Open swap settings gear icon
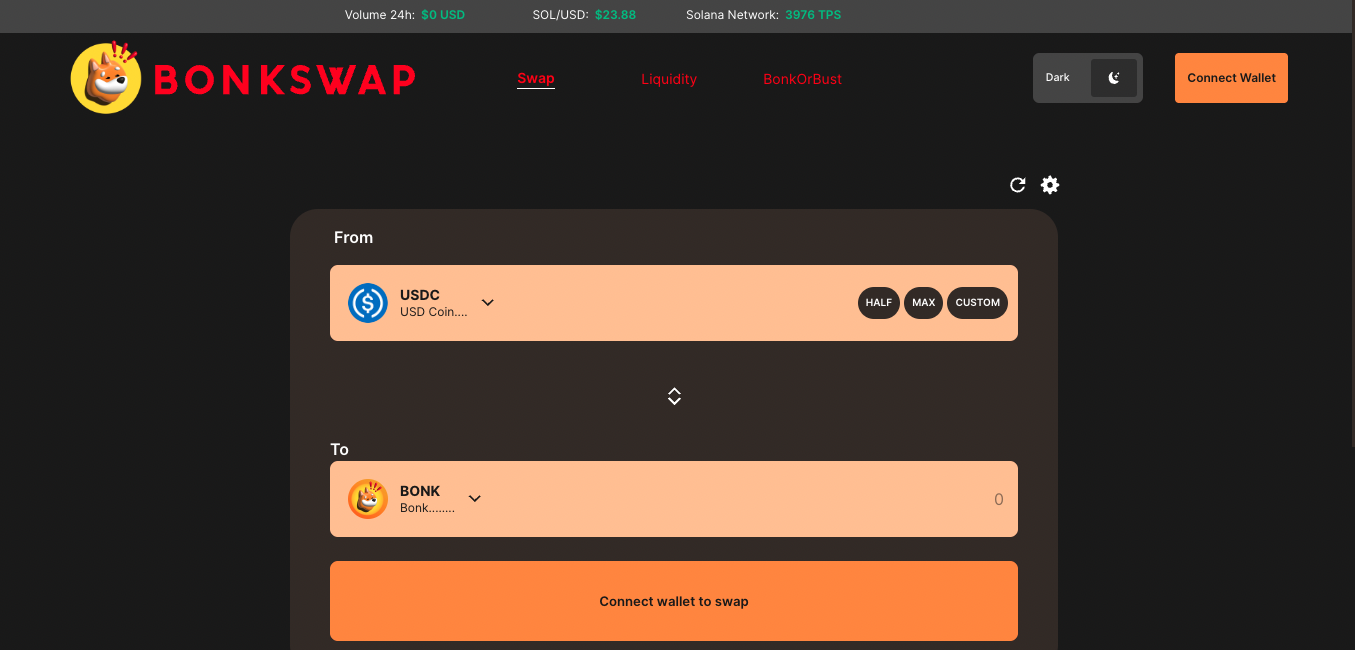The width and height of the screenshot is (1355, 650). point(1050,185)
